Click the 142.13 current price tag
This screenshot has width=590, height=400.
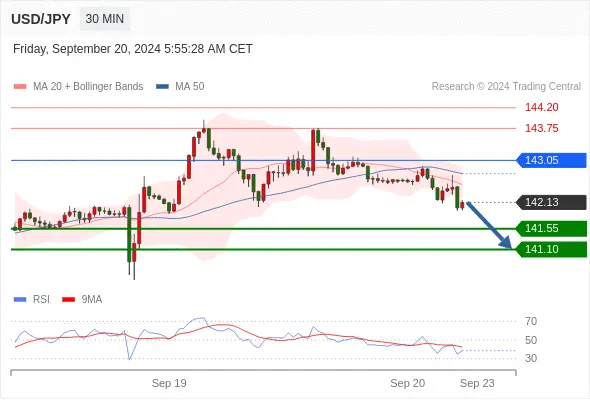[551, 202]
